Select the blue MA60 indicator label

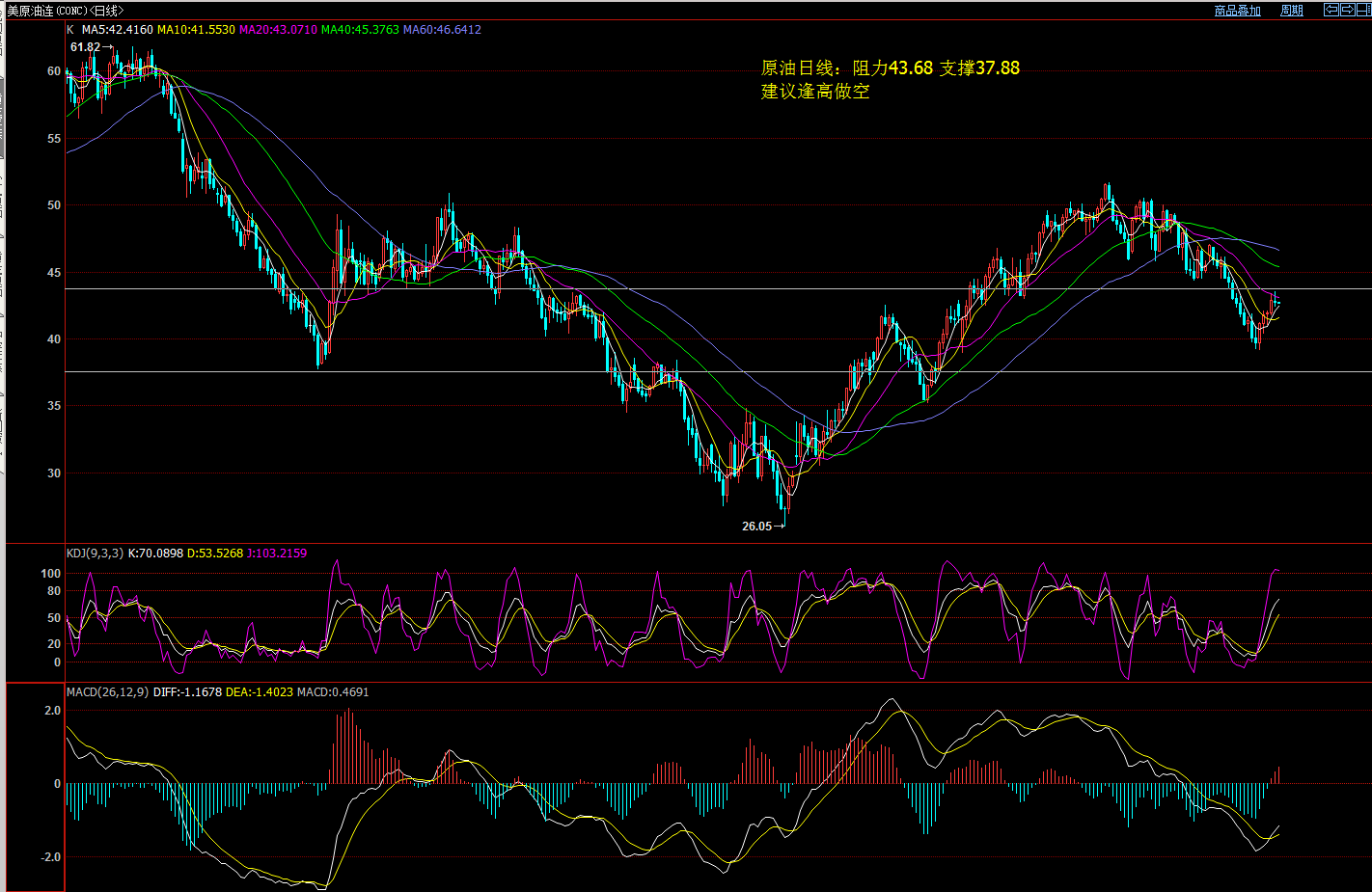tap(442, 30)
